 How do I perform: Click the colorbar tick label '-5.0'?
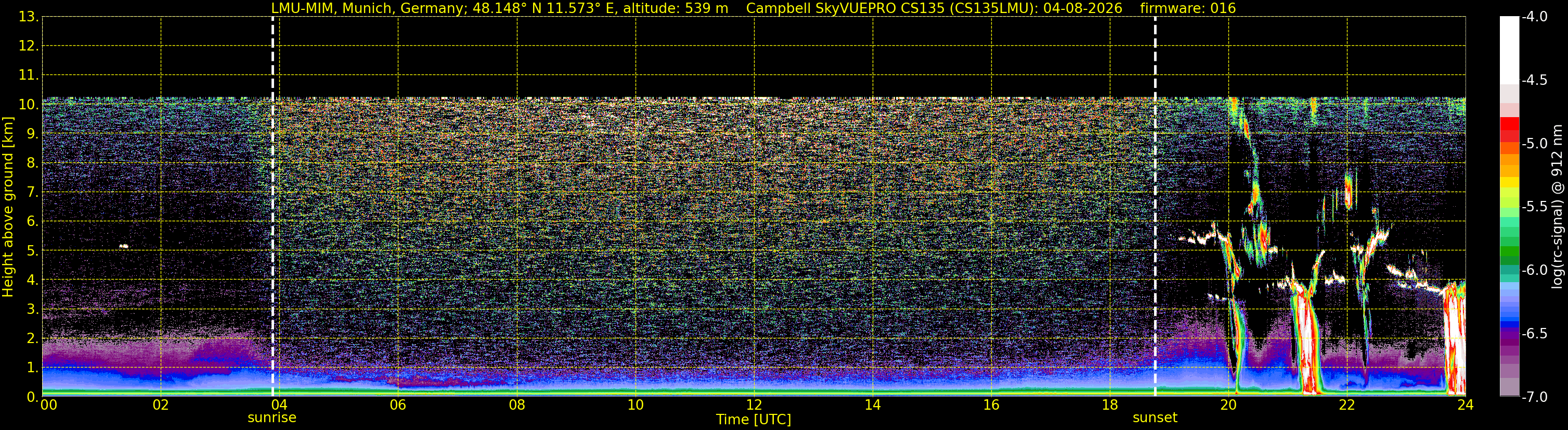pyautogui.click(x=1535, y=144)
